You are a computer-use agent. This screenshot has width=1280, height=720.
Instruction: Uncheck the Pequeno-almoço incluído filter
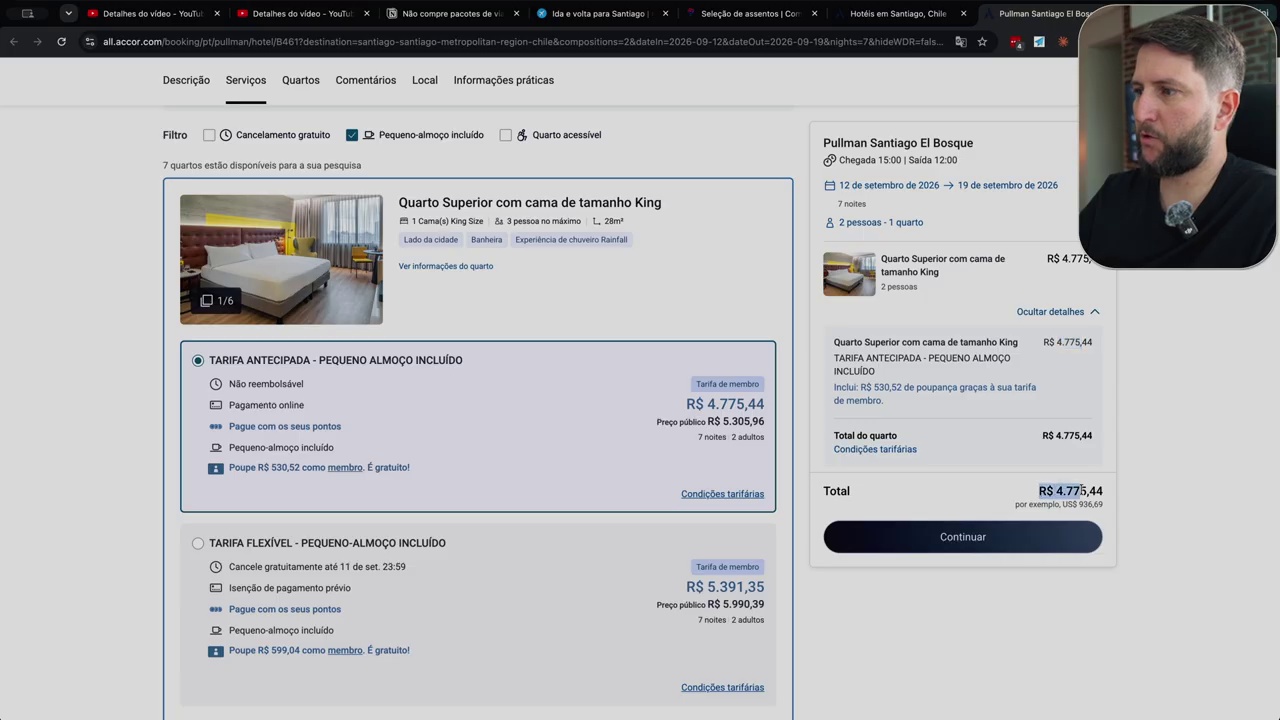pos(352,135)
